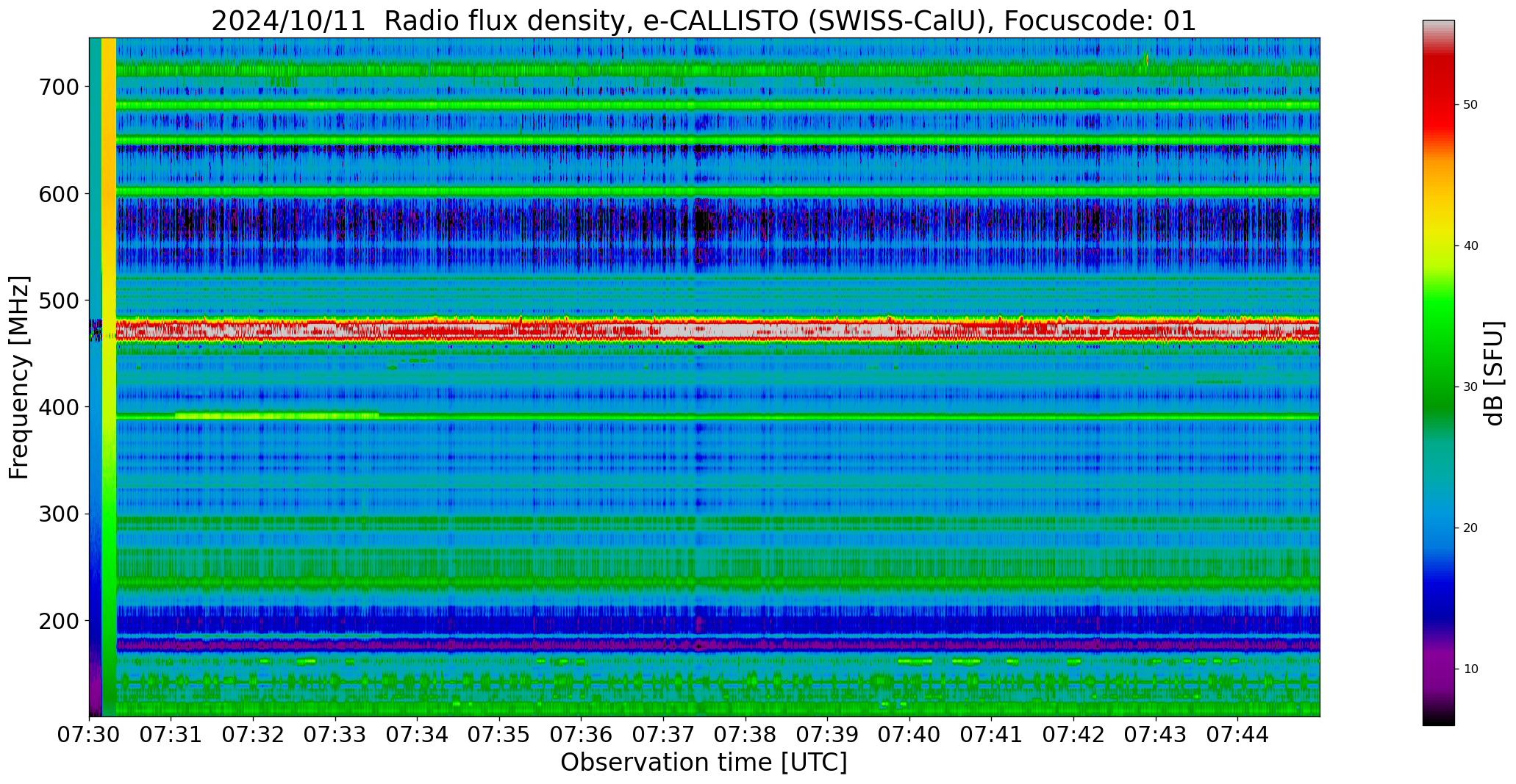Click the colorbar tick label 20
Viewport: 1516px width, 784px height.
[x=1470, y=528]
